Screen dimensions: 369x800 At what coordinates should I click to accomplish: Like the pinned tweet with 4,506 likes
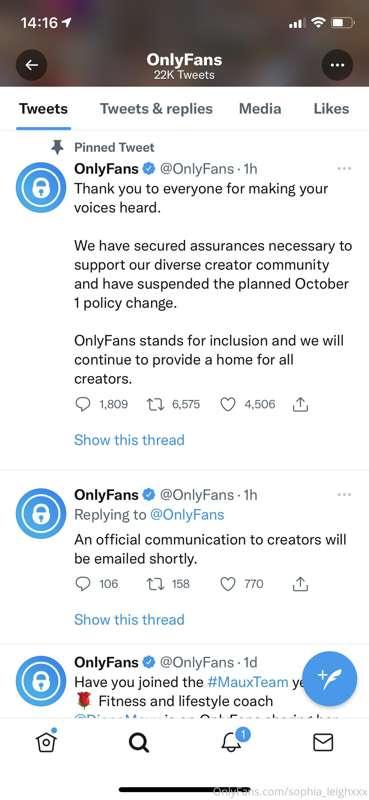pos(228,405)
